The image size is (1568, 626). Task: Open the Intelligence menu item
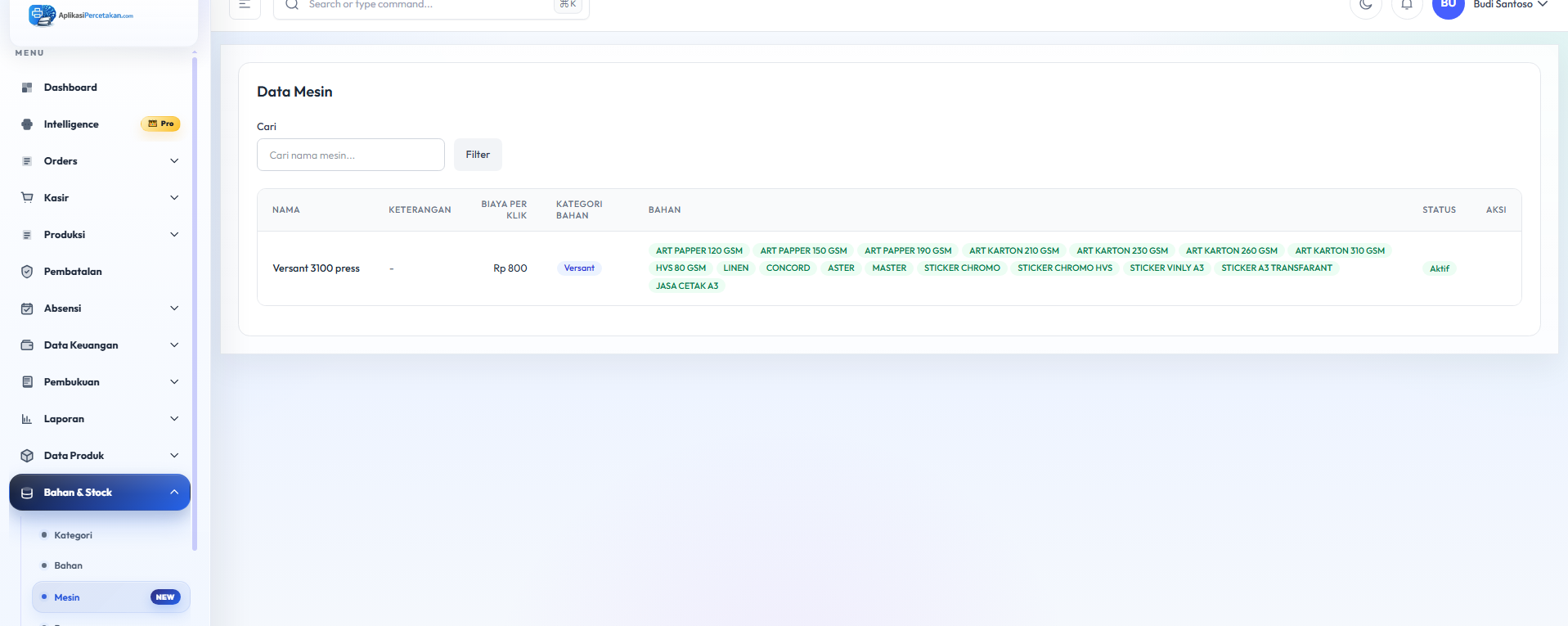coord(100,124)
